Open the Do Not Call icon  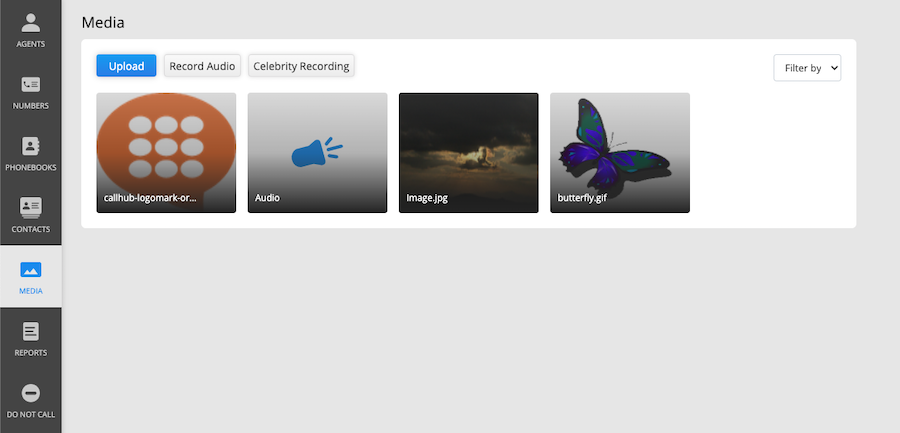[30, 393]
